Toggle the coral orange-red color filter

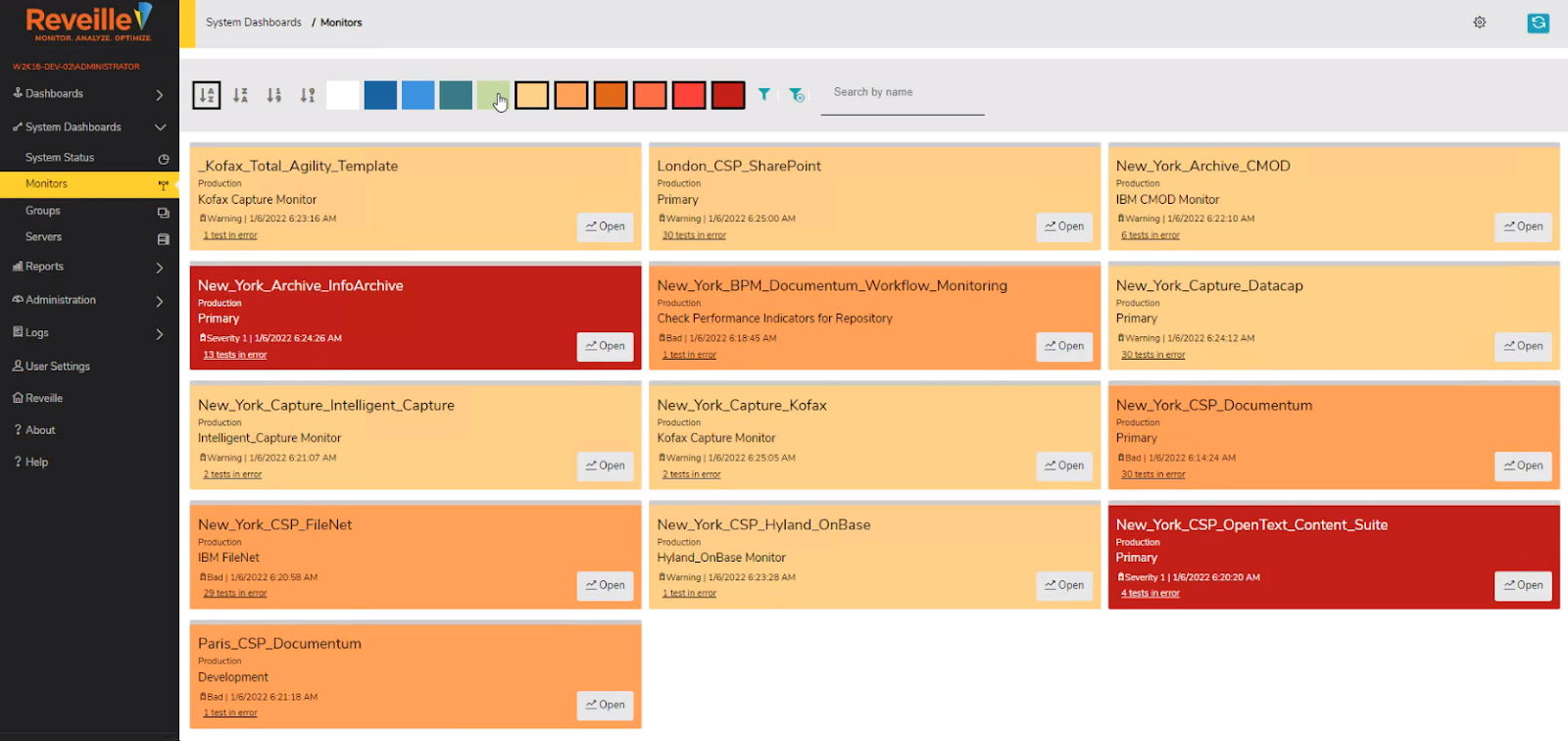point(650,95)
